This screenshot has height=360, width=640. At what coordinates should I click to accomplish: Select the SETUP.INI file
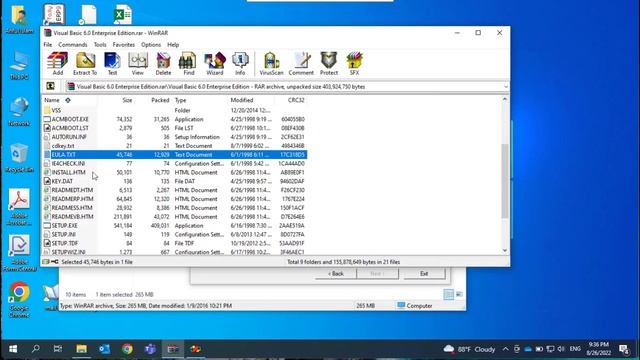point(175,235)
